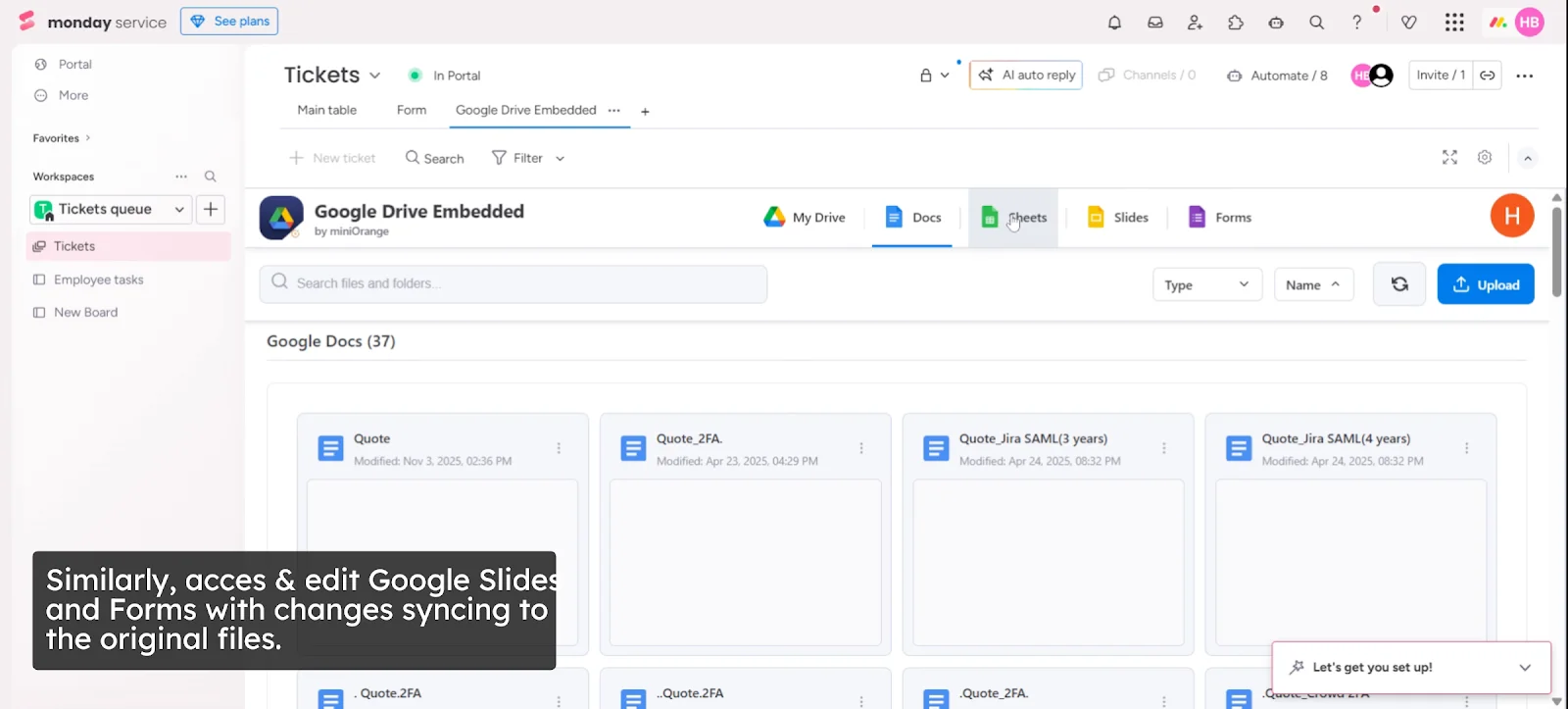Open the autopilot robot icon in top bar
This screenshot has height=709, width=1568.
(x=1276, y=23)
